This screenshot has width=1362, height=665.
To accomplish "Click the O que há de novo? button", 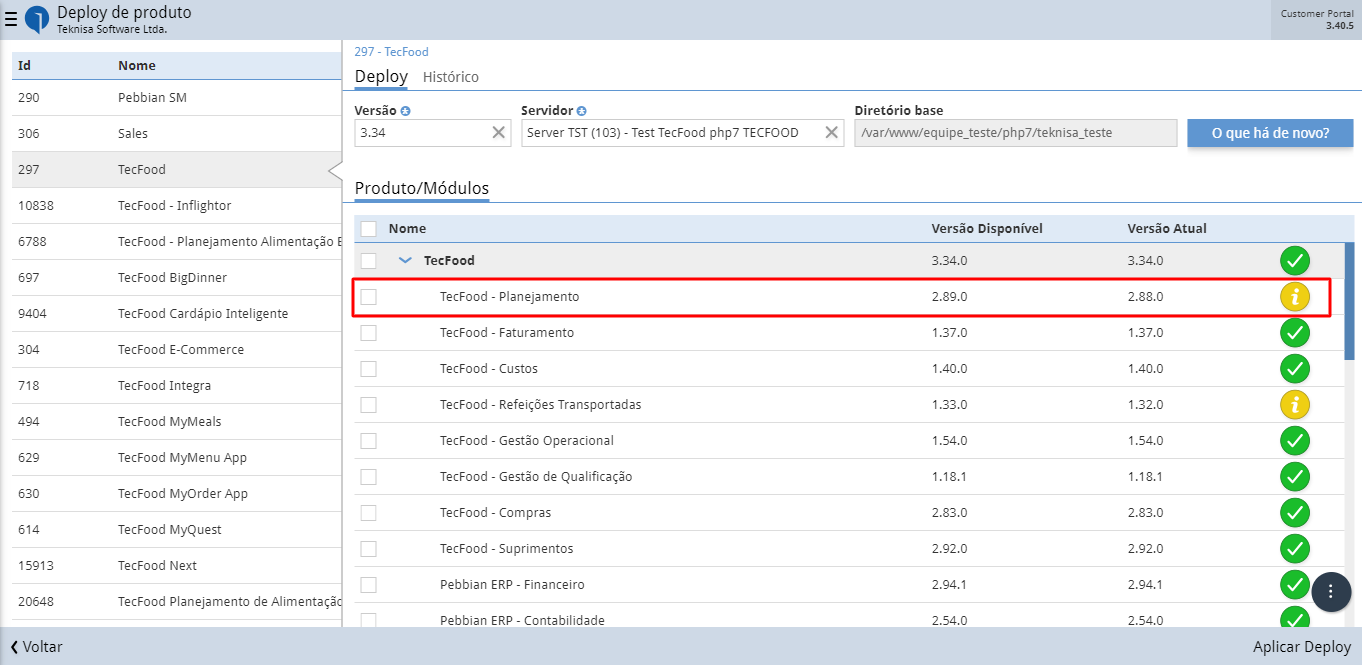I will [x=1270, y=133].
